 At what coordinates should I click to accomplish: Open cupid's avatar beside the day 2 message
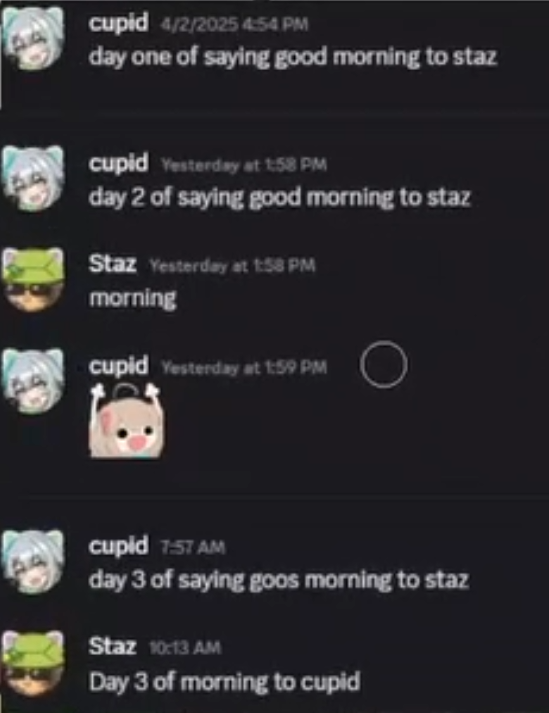click(x=33, y=179)
